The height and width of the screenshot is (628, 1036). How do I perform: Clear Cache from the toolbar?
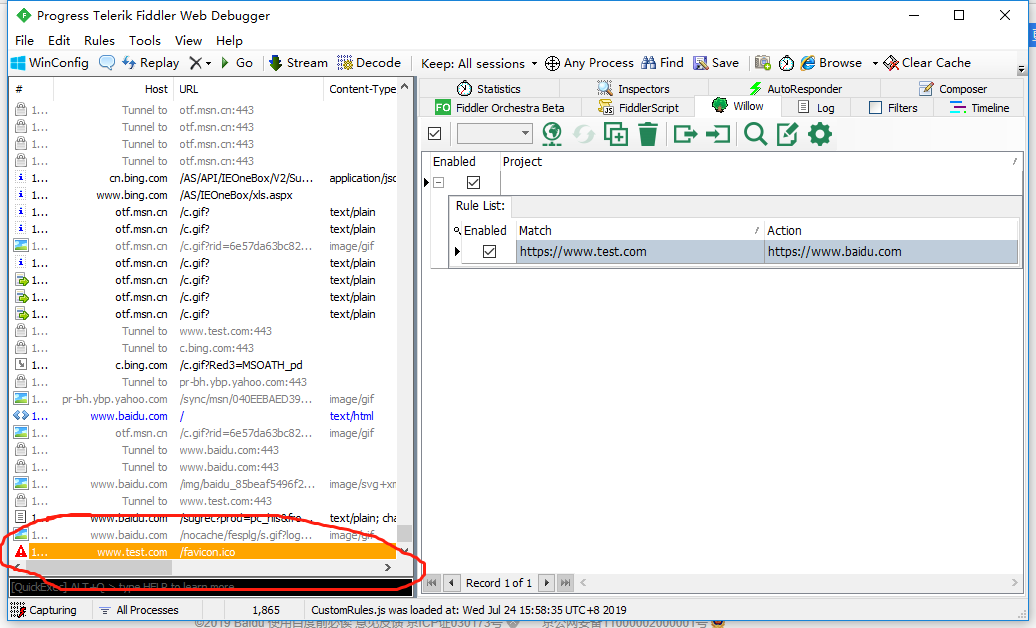coord(927,63)
